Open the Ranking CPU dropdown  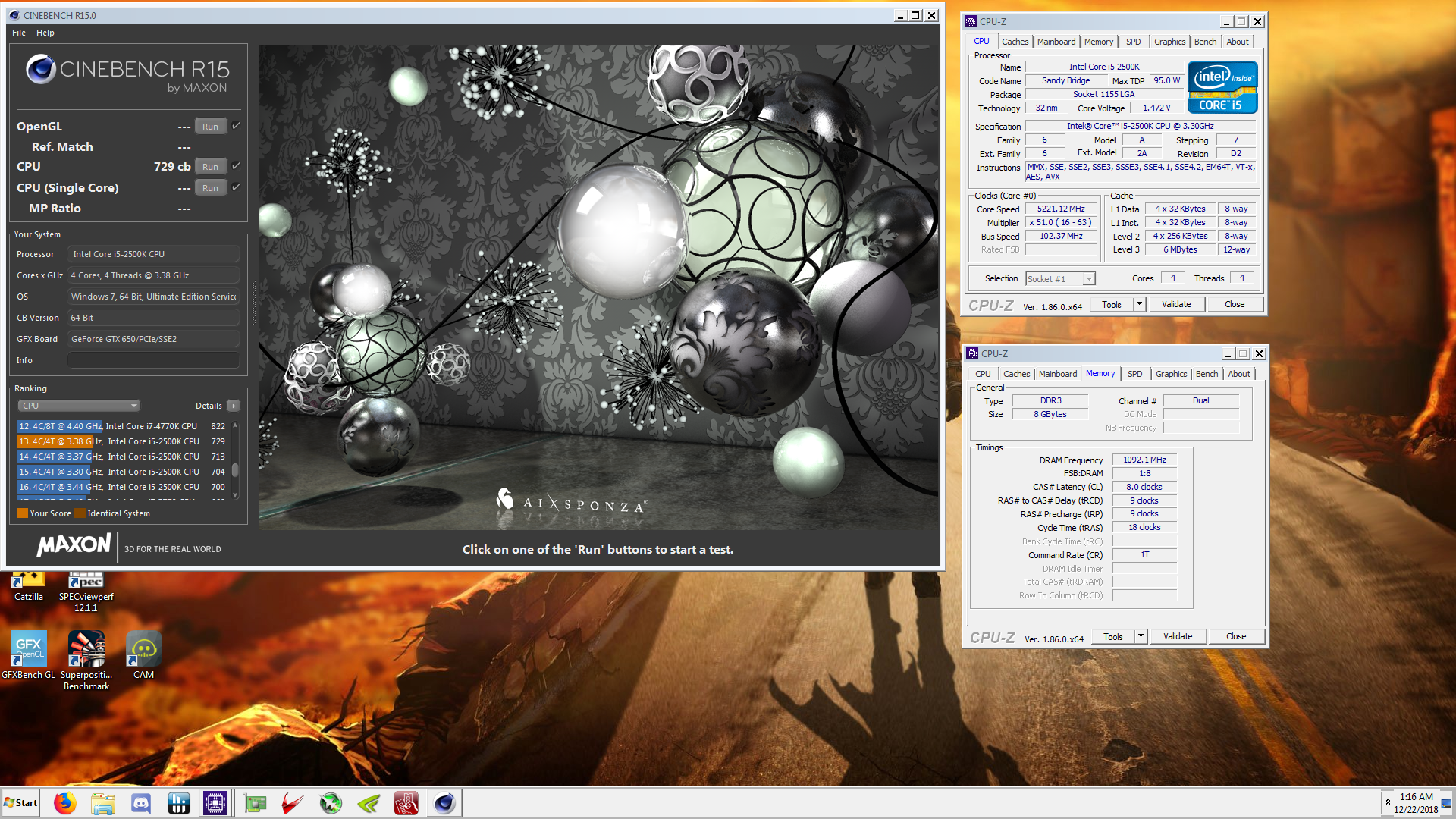(x=79, y=406)
